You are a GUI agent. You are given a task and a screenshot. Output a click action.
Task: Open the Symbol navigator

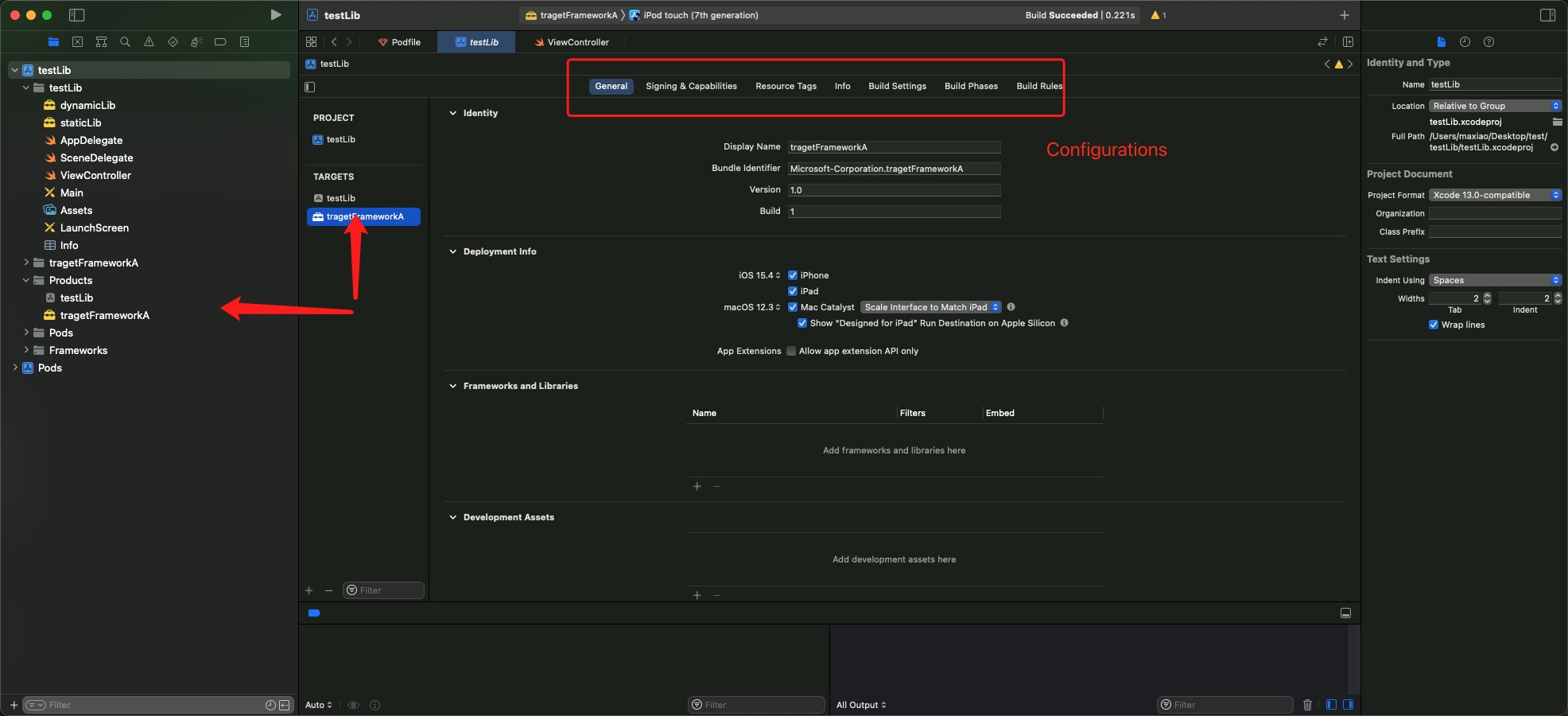101,42
